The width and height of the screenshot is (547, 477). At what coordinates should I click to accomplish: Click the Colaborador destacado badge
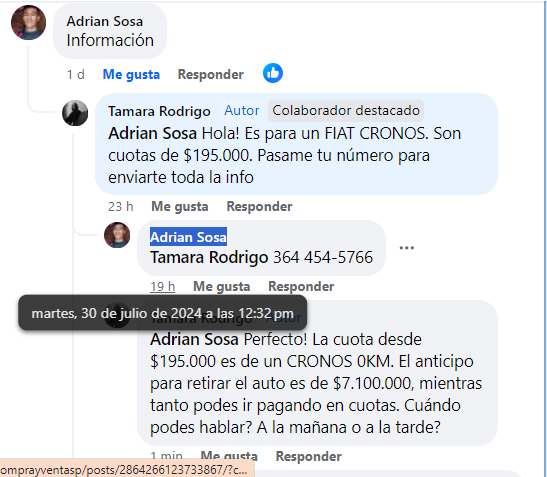click(346, 111)
